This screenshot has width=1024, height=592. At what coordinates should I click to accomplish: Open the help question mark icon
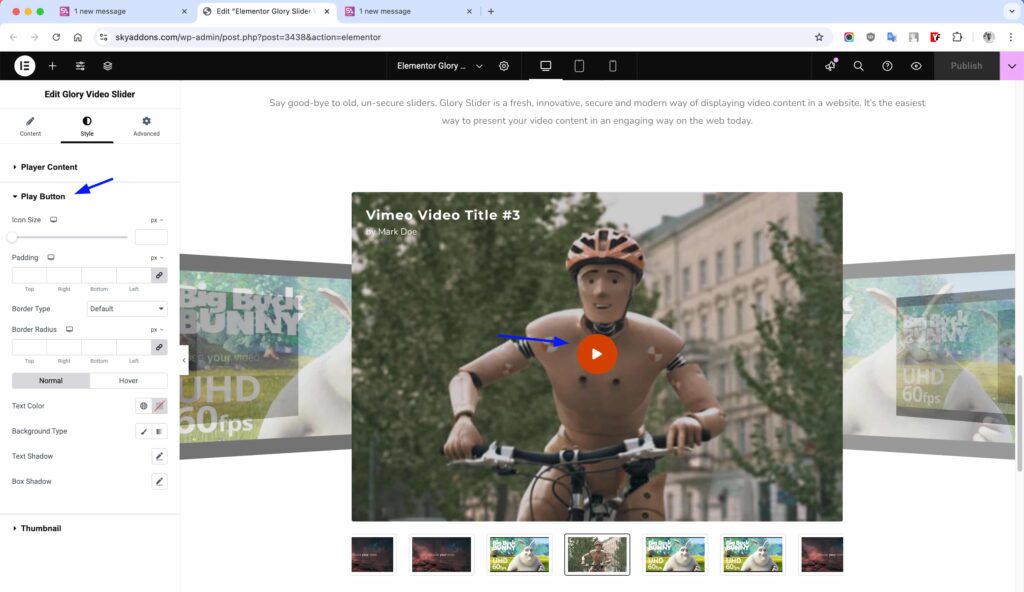point(887,66)
